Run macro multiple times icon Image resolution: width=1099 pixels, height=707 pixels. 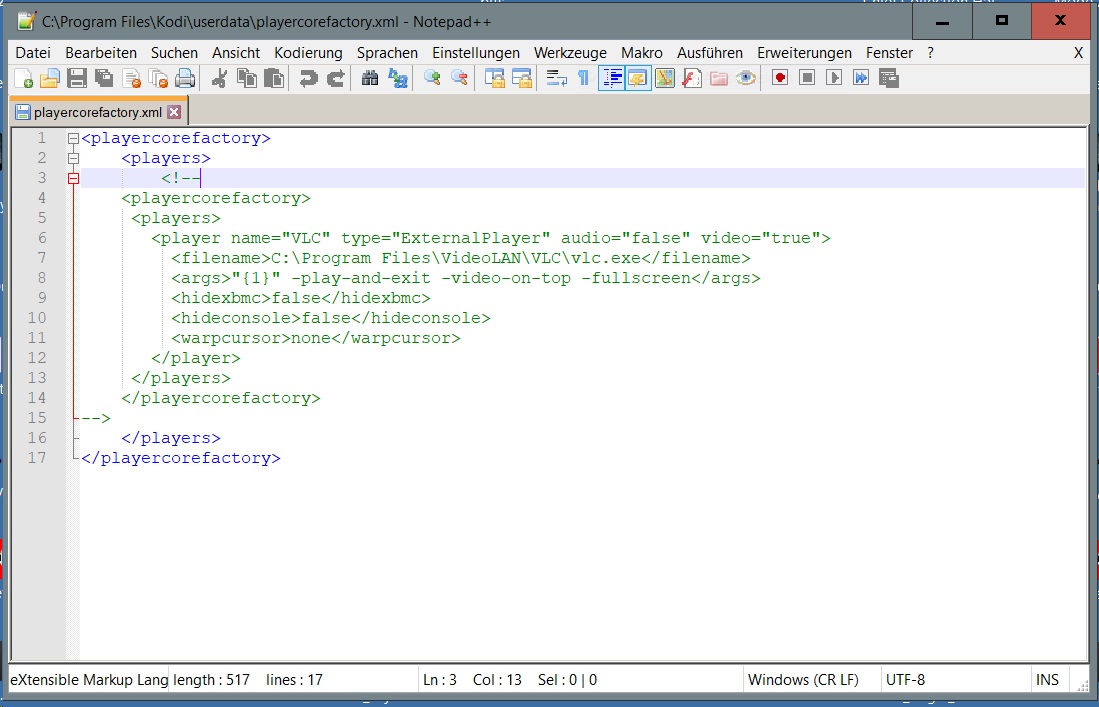click(861, 78)
